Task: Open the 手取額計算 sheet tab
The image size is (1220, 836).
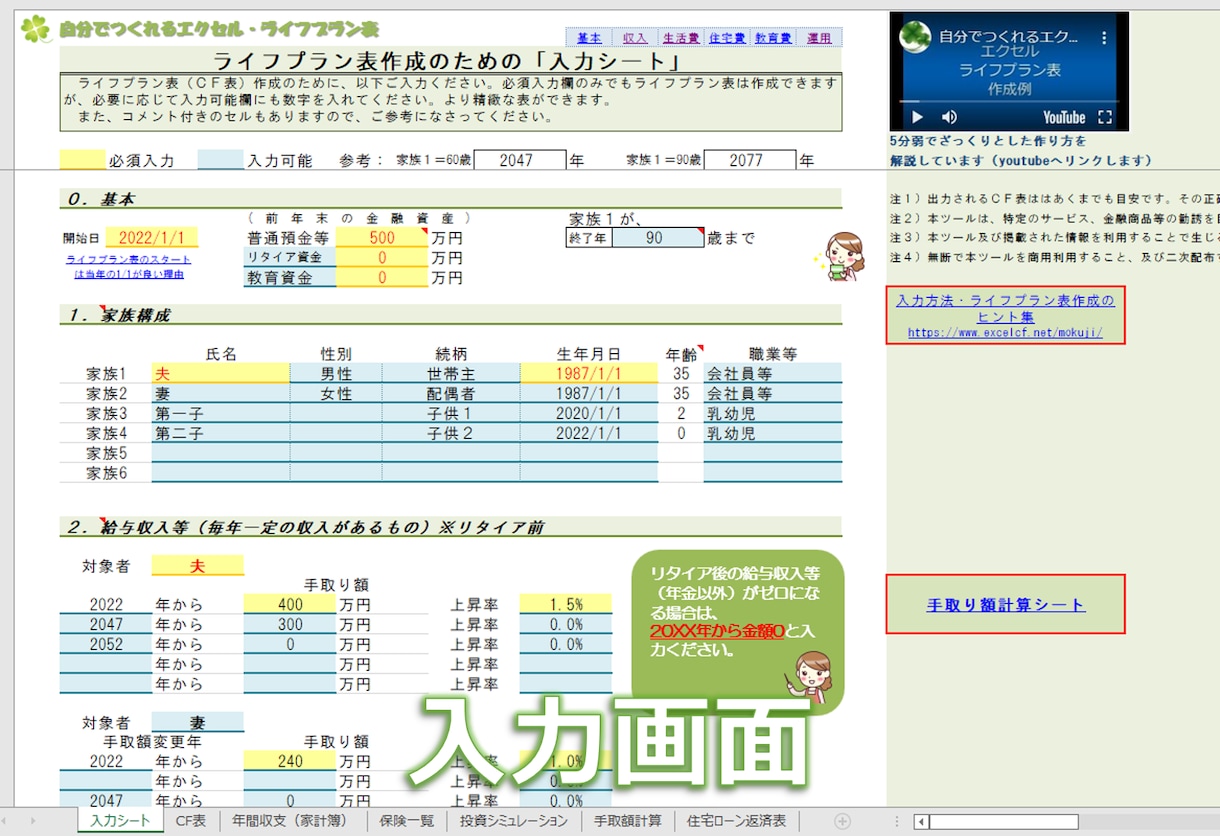Action: (628, 821)
